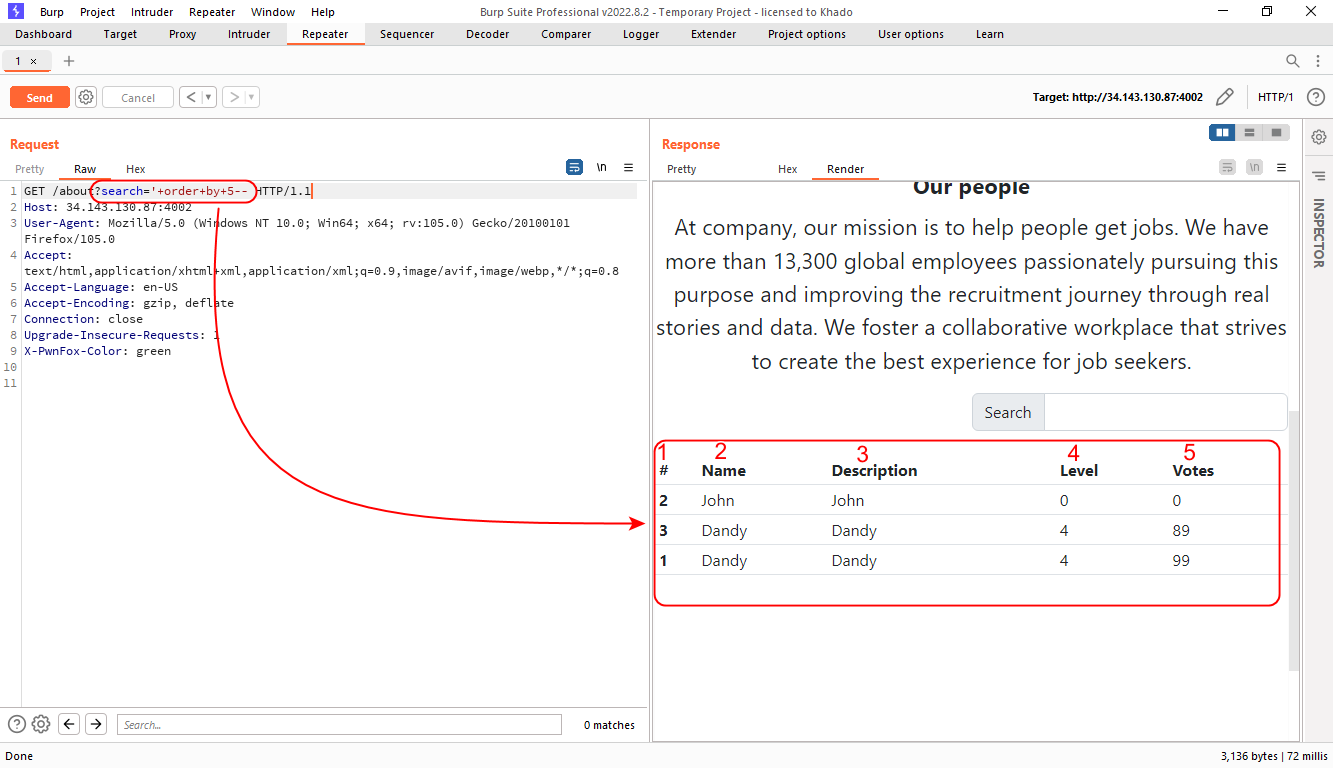Click the Cancel button

[138, 97]
